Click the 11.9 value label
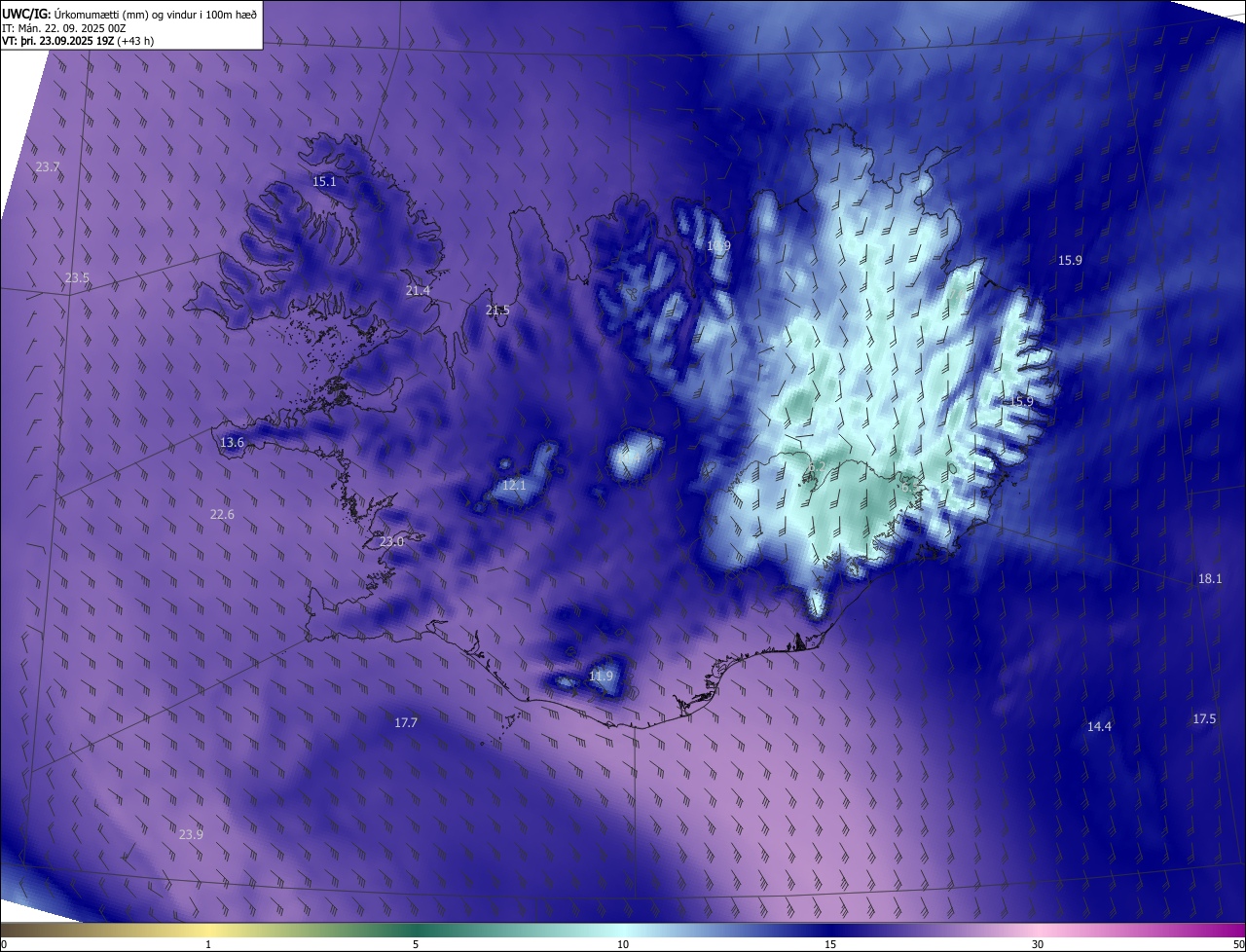Viewport: 1246px width, 952px height. [602, 677]
